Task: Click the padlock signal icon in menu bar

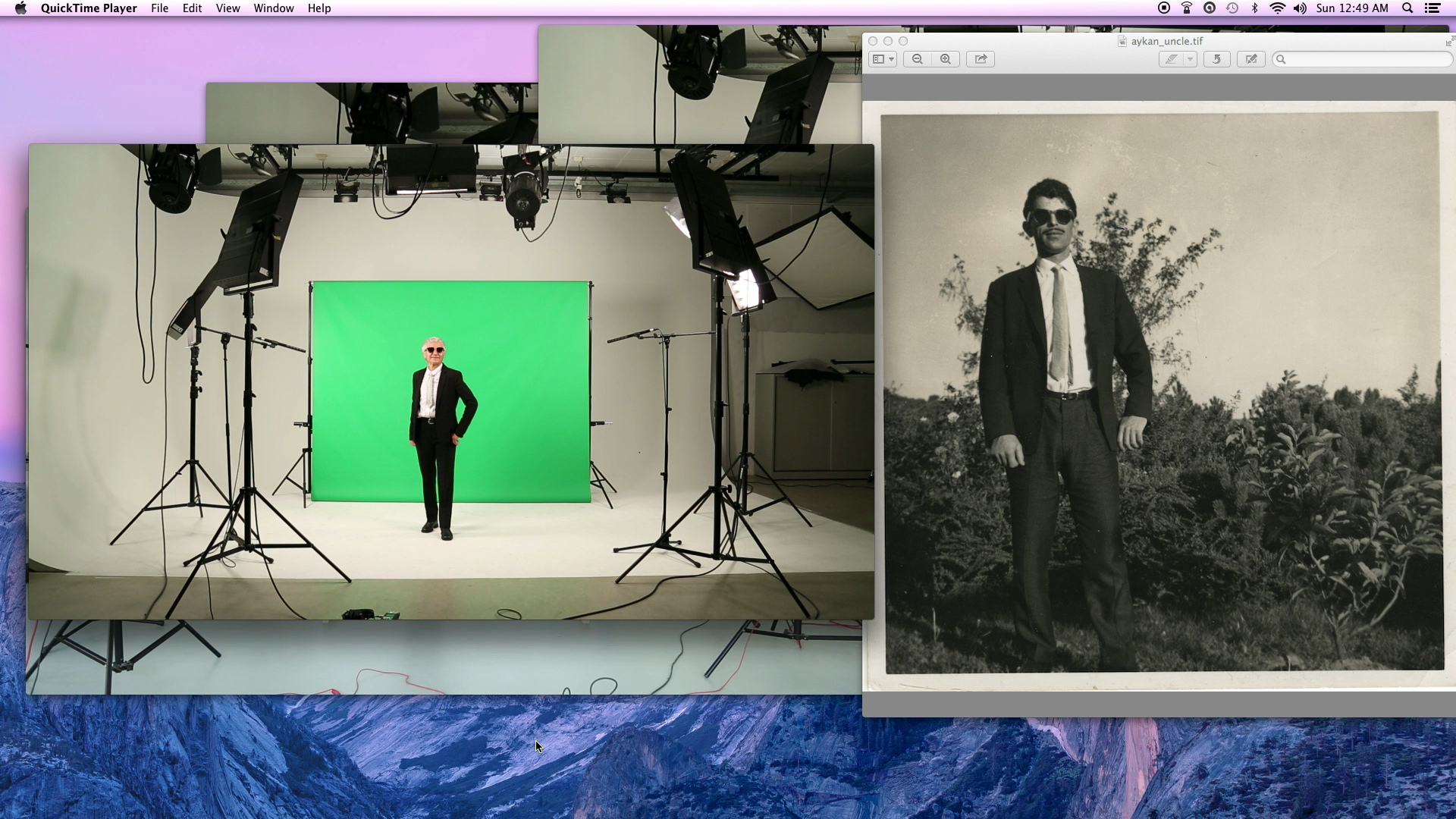Action: pos(1187,8)
